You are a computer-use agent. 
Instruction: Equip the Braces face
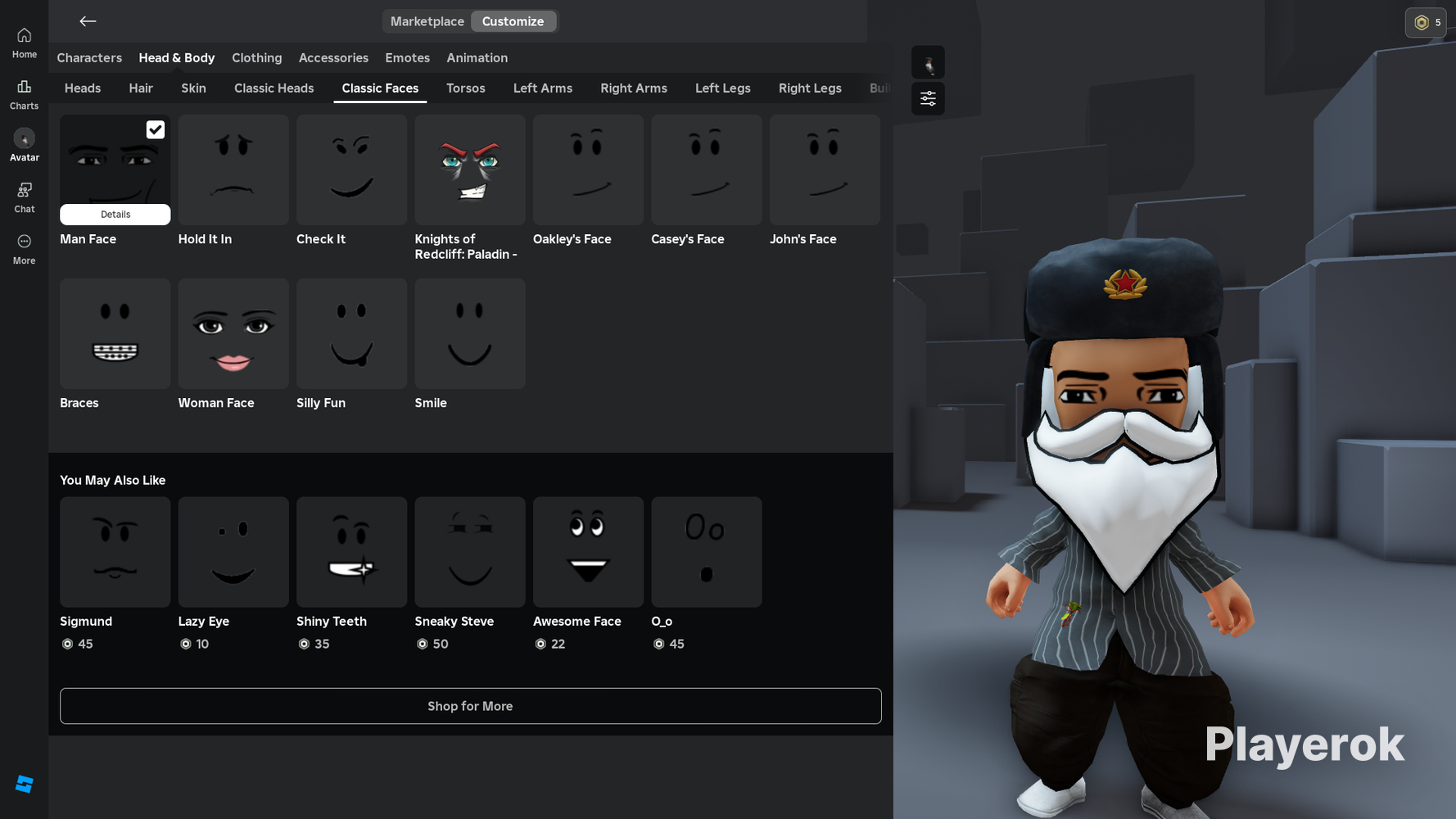(115, 333)
